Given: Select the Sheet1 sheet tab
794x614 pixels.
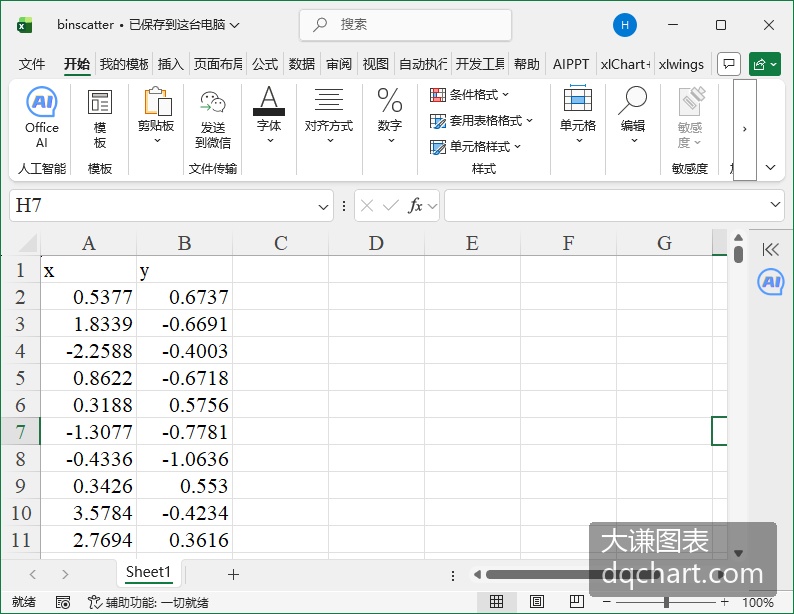Looking at the screenshot, I should point(148,572).
